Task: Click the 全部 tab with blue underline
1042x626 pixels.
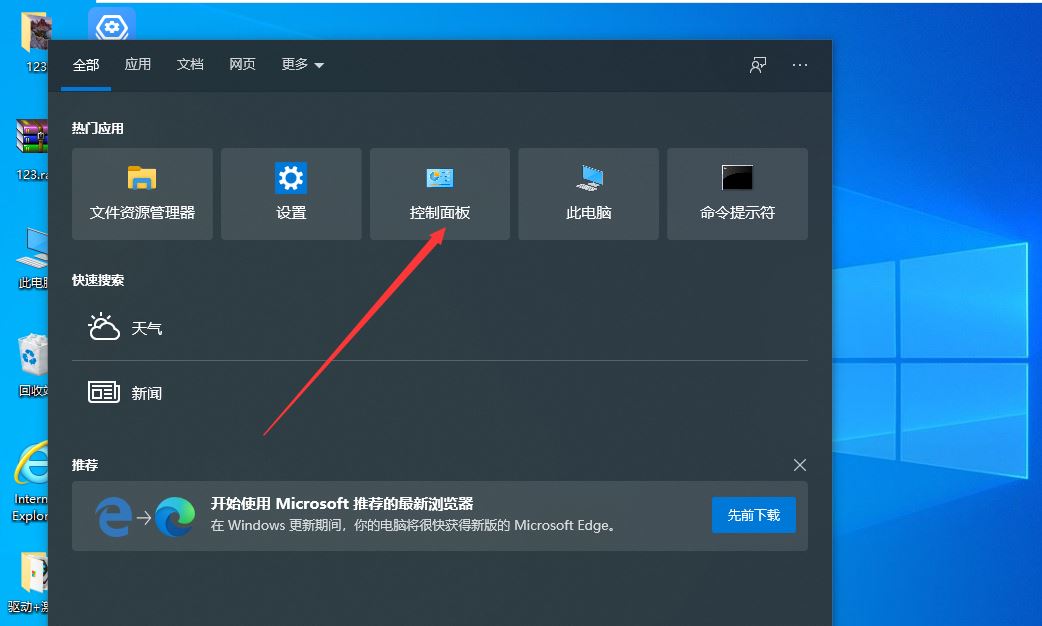Action: pos(85,64)
